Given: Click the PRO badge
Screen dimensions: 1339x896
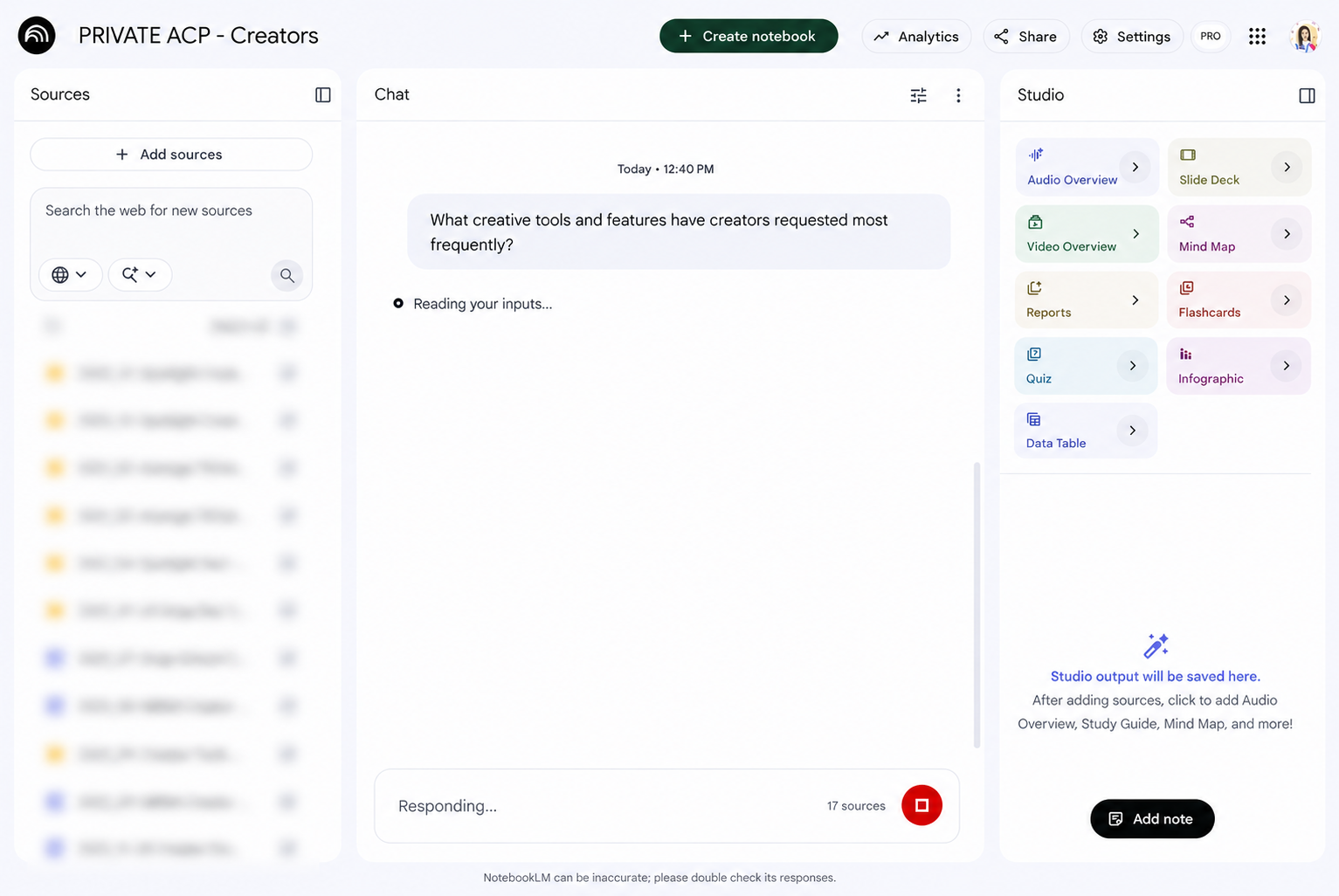Looking at the screenshot, I should point(1211,37).
